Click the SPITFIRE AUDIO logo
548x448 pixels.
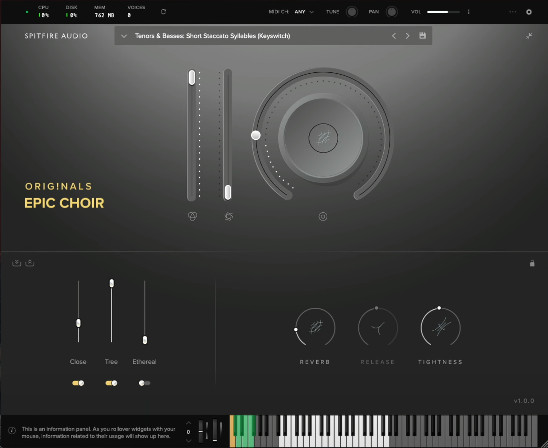(x=56, y=36)
